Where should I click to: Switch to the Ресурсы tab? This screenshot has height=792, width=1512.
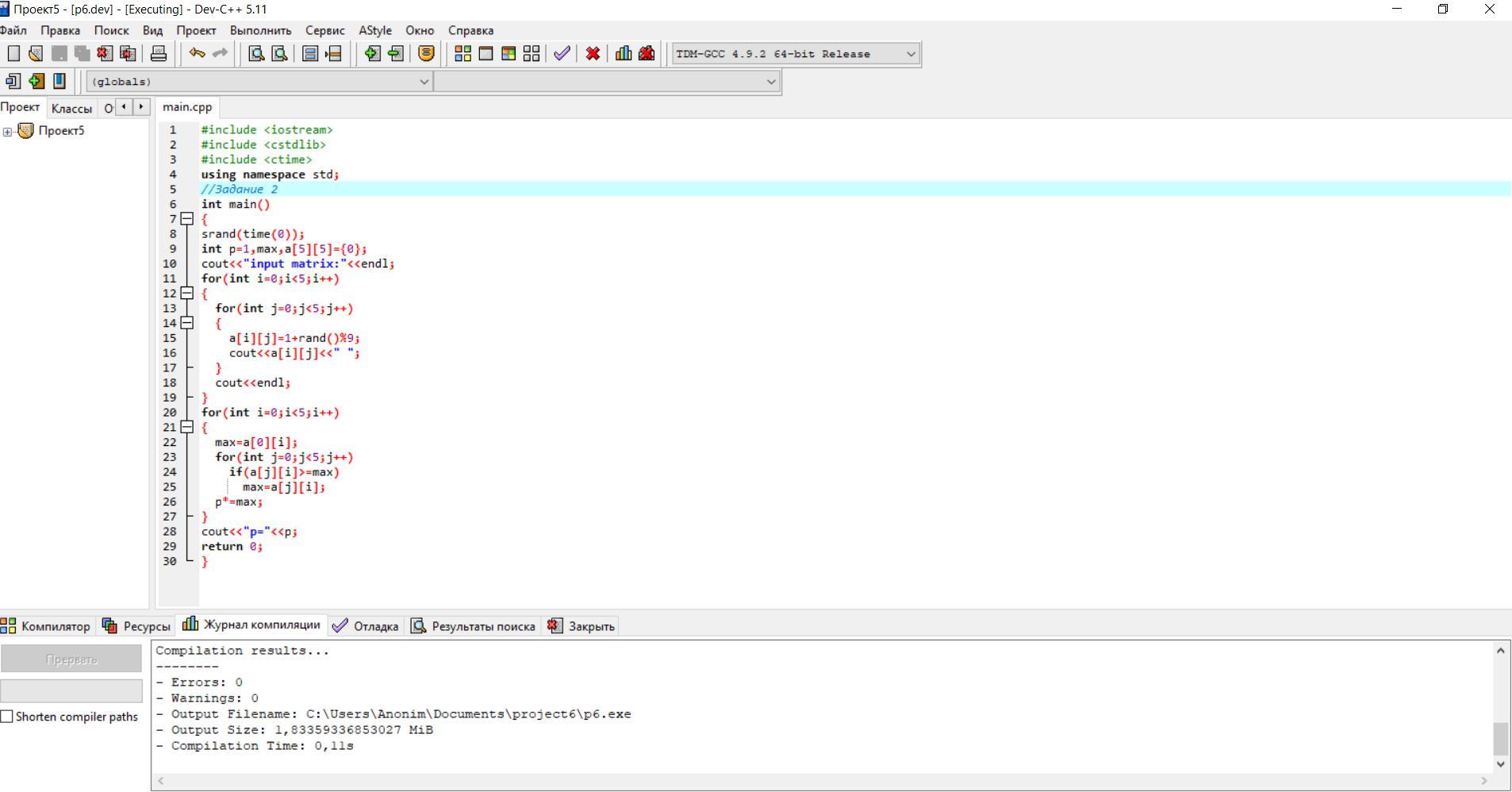[136, 626]
